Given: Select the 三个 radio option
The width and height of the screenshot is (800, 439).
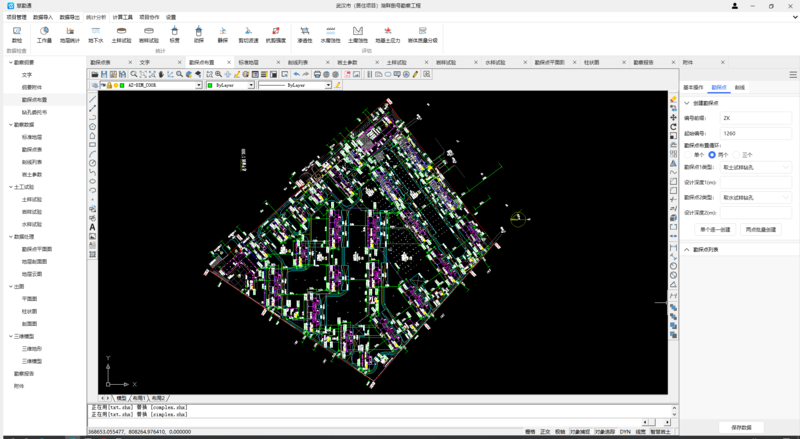Looking at the screenshot, I should (736, 155).
